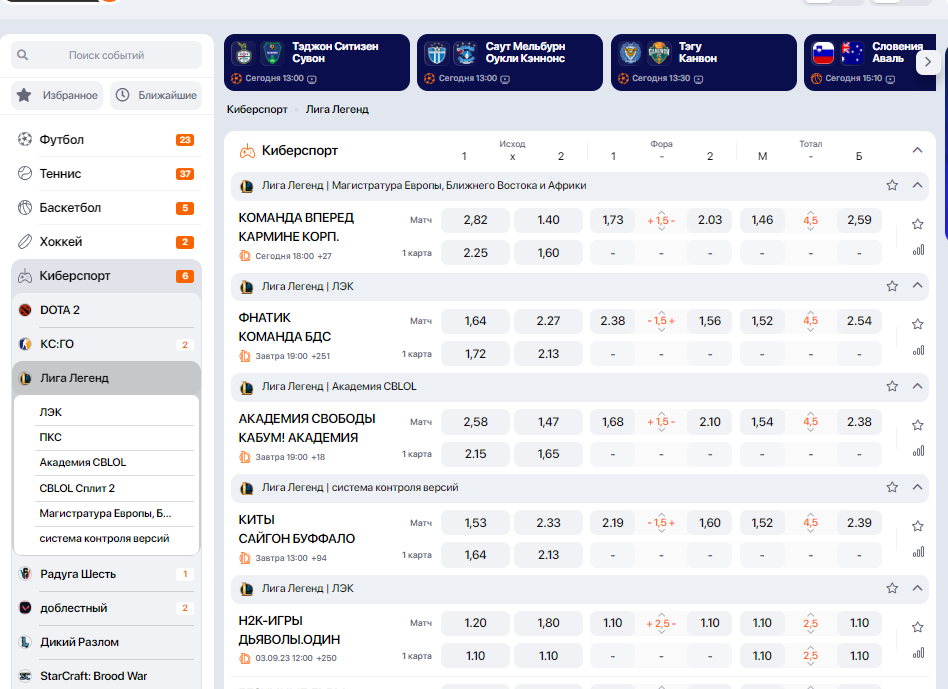Open Радуга Шесть section
Image resolution: width=948 pixels, height=689 pixels.
[106, 574]
